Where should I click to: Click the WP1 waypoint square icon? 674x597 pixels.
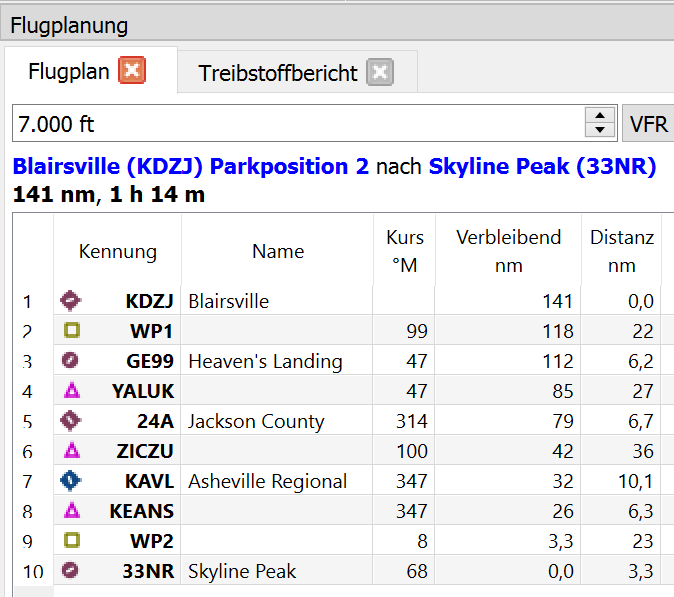(72, 331)
